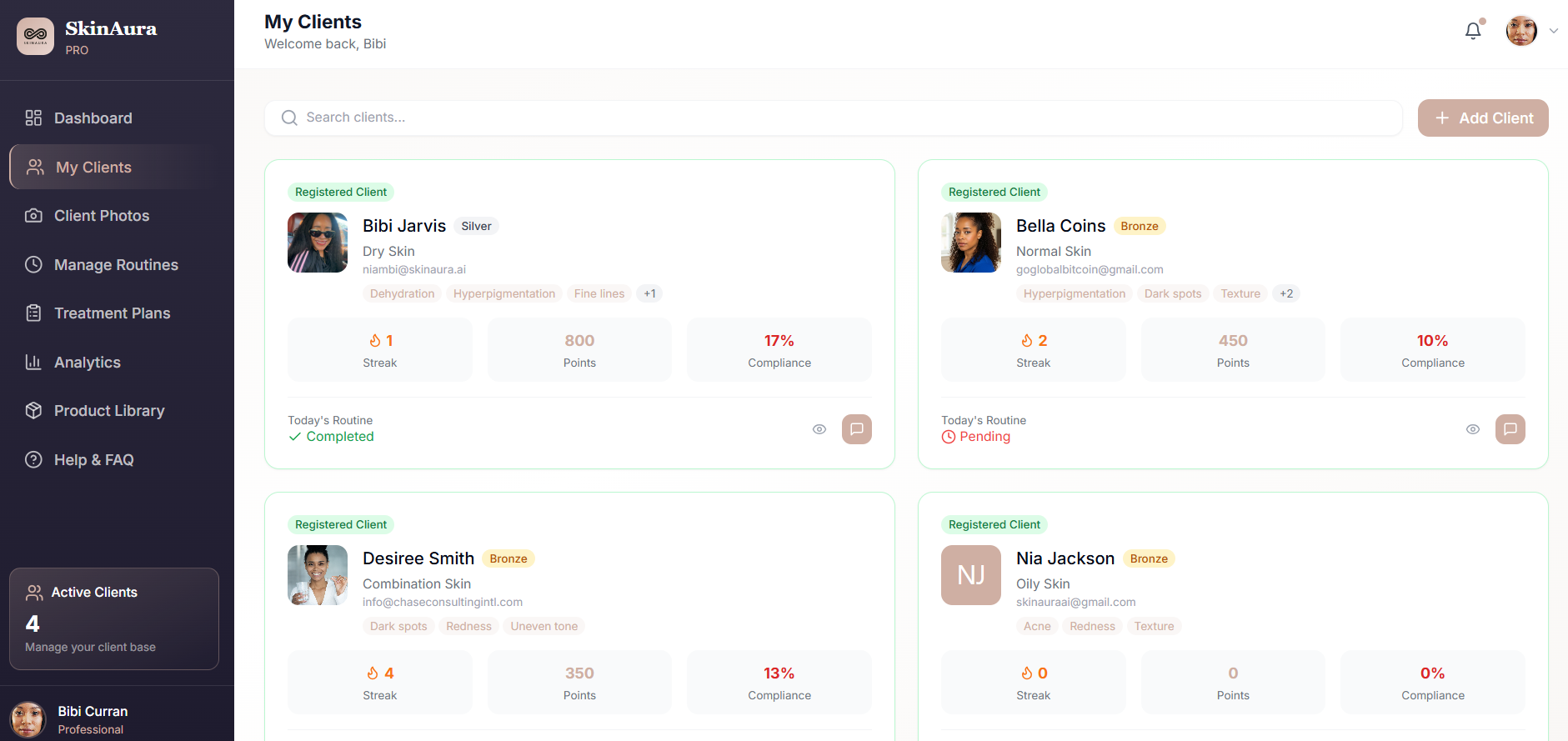Click the SkinAura logo icon

click(x=35, y=37)
